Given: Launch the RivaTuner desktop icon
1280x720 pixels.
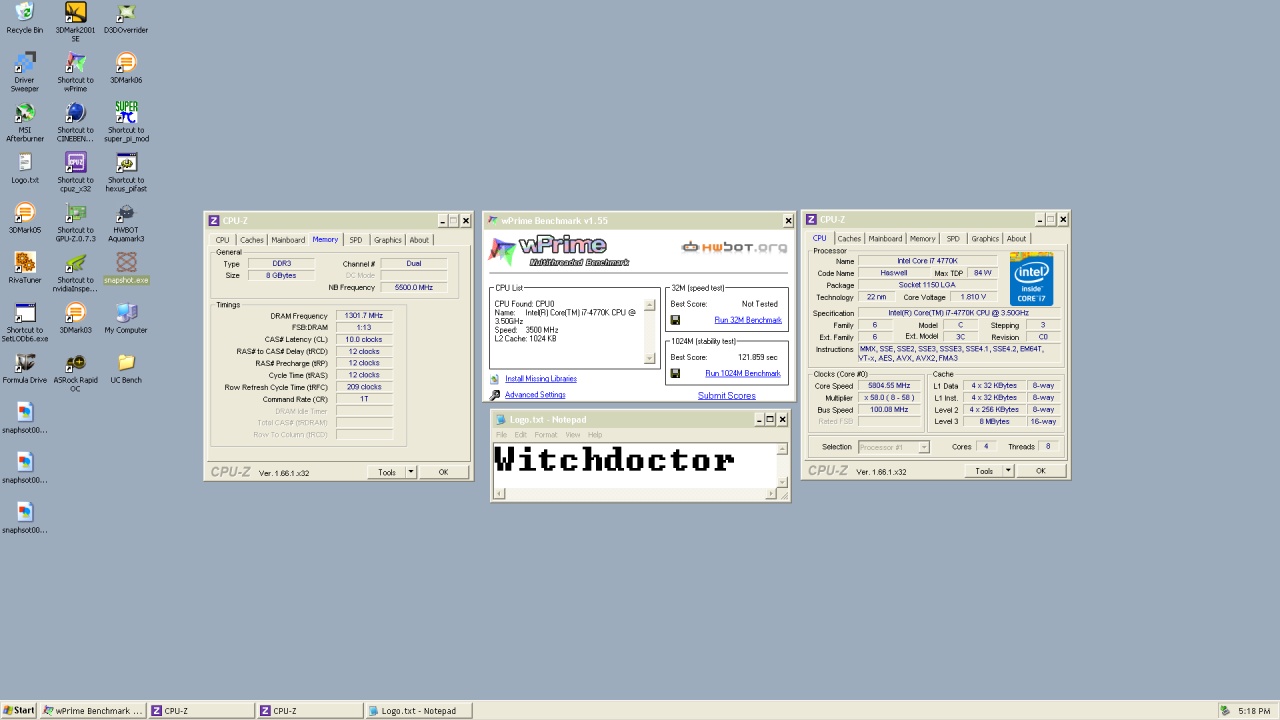Looking at the screenshot, I should tap(25, 264).
